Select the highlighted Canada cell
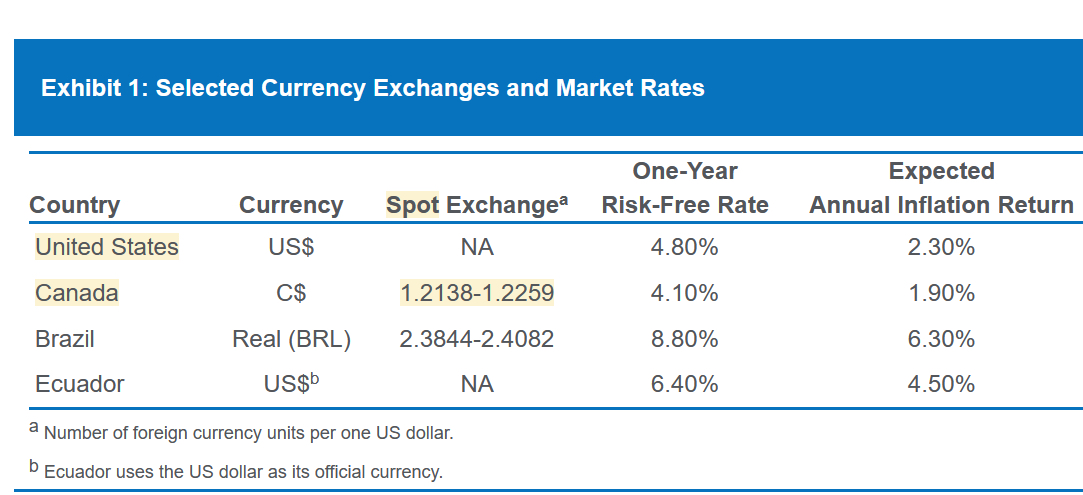1083x495 pixels. (77, 293)
